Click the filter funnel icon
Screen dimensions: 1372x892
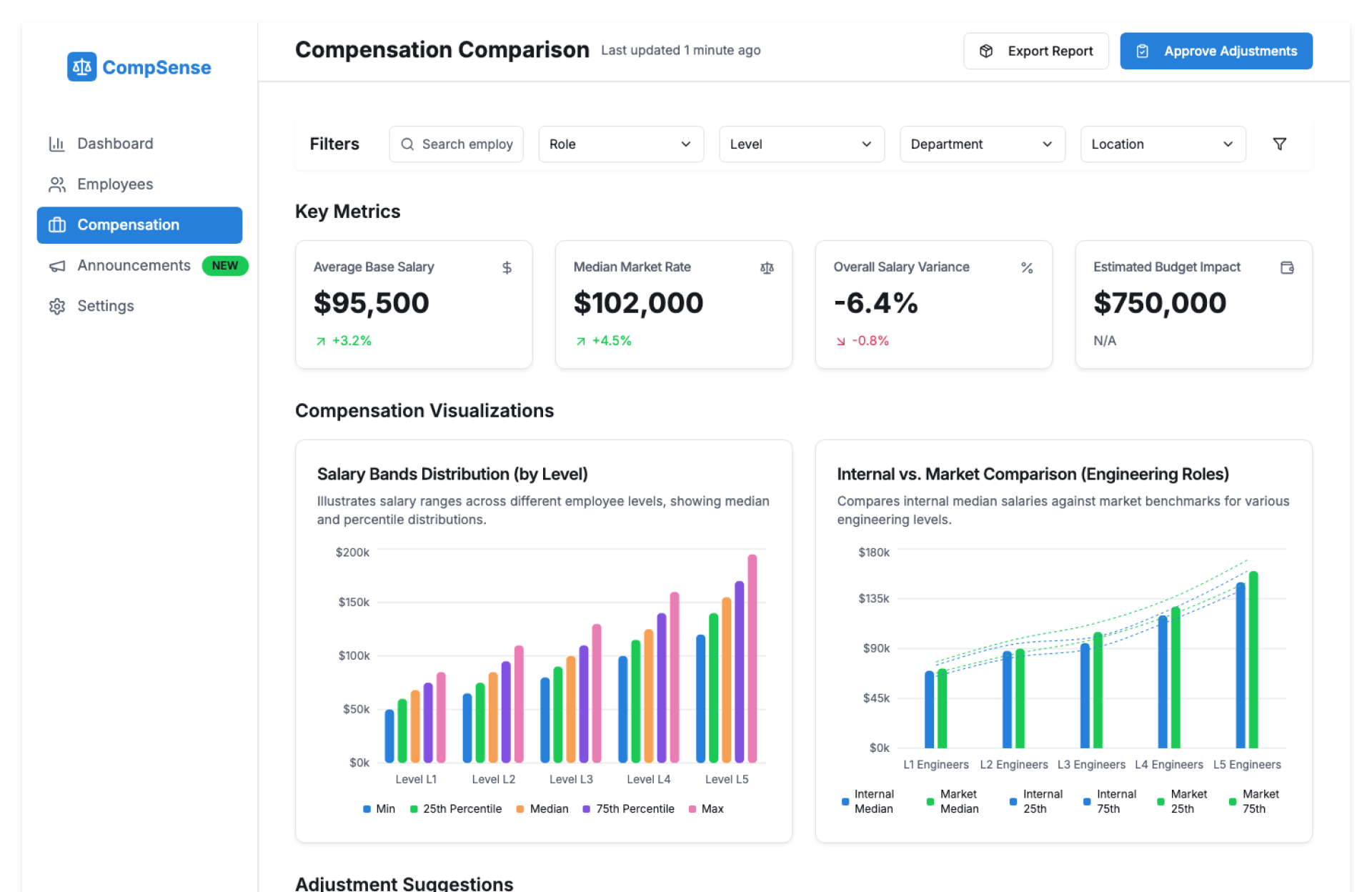pyautogui.click(x=1279, y=144)
